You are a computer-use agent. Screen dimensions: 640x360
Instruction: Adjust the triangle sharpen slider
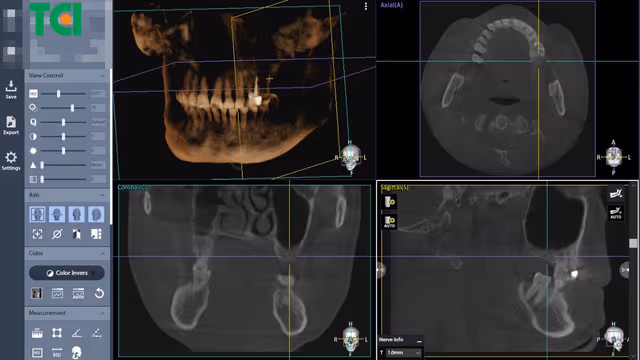pos(42,165)
